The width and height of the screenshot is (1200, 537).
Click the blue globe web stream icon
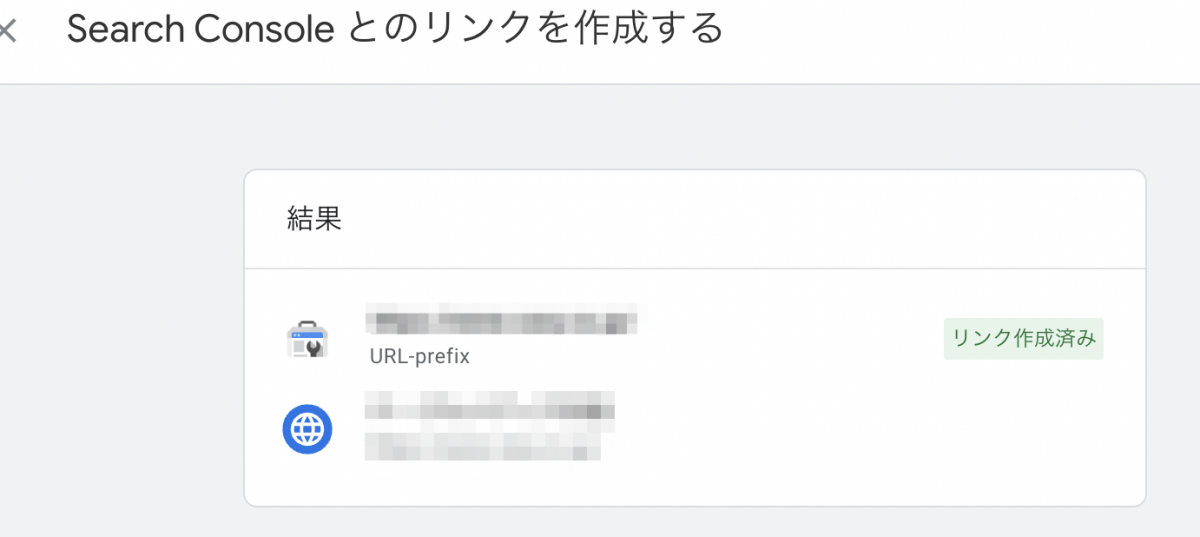pyautogui.click(x=307, y=429)
